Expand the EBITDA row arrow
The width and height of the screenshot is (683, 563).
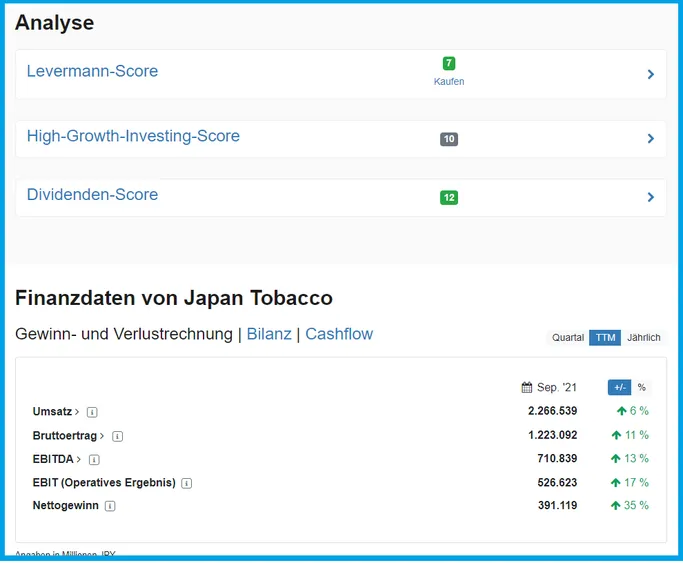coord(79,459)
